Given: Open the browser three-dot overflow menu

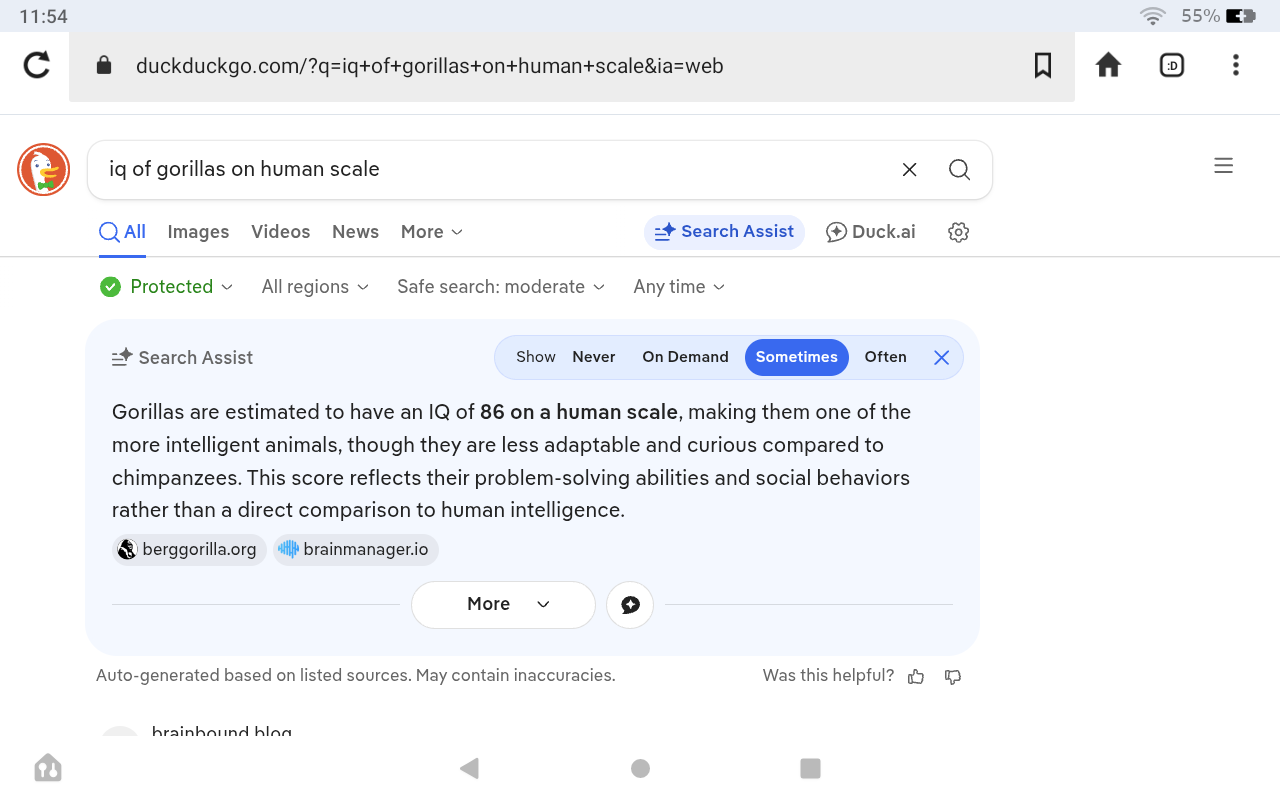Looking at the screenshot, I should click(x=1236, y=66).
